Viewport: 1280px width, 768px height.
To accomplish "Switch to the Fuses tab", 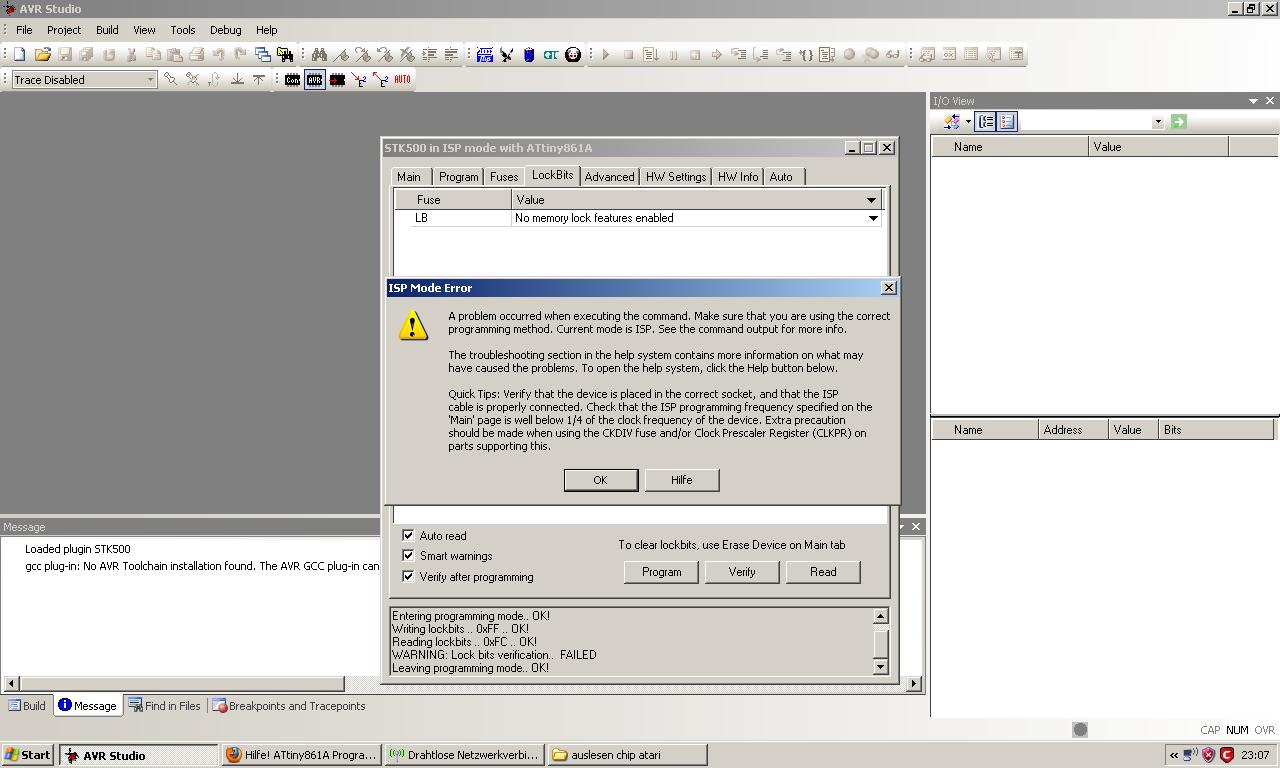I will tap(504, 177).
